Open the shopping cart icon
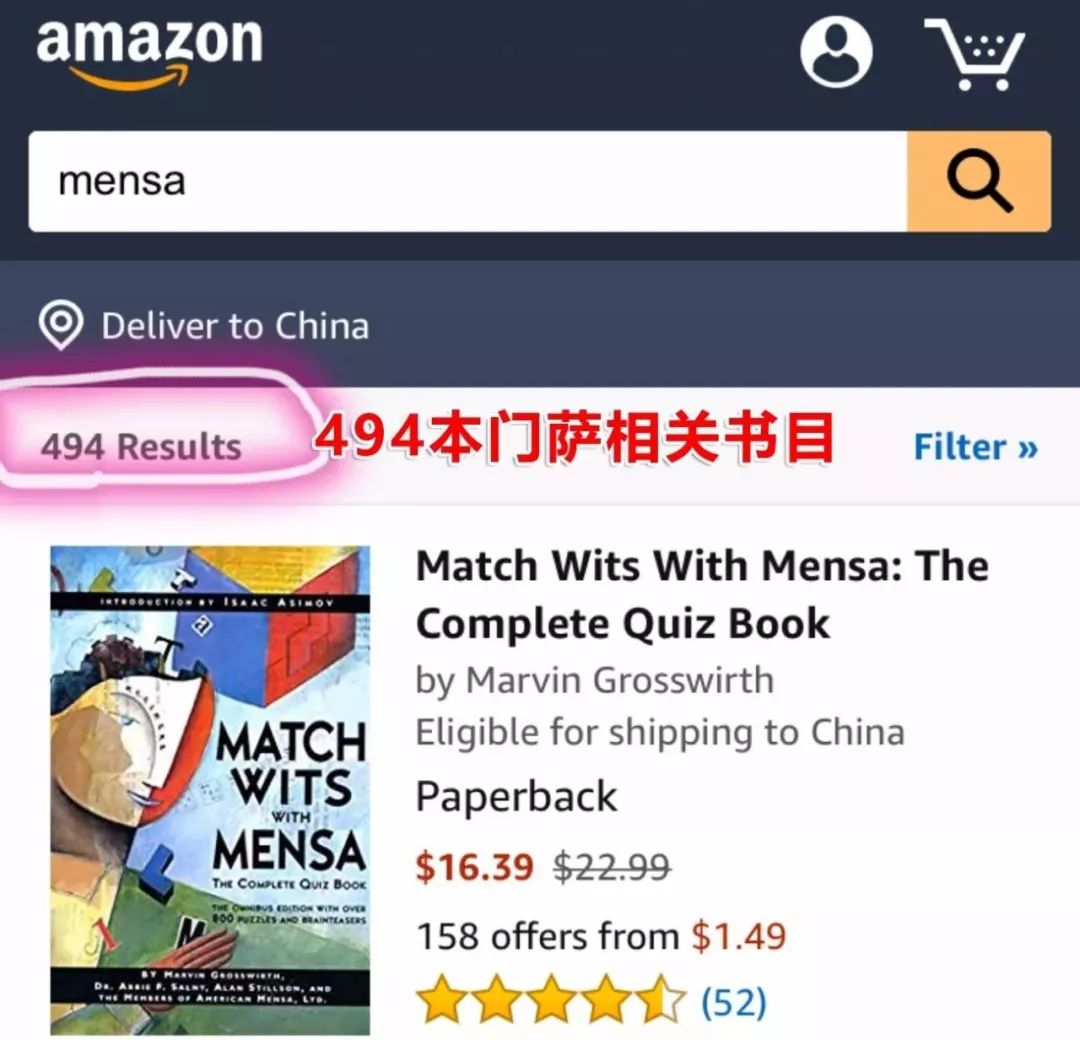This screenshot has height=1040, width=1080. click(976, 54)
